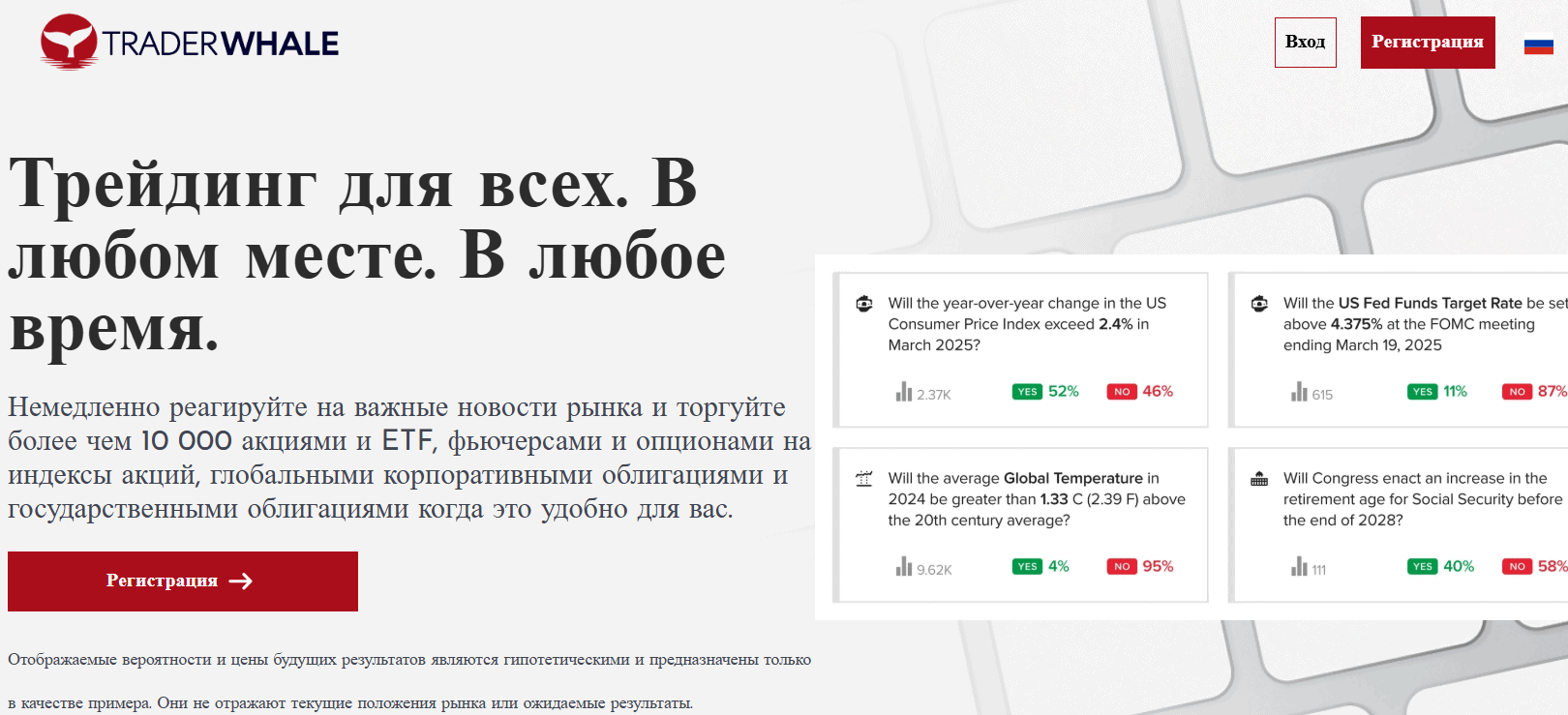Choose YES 11% on Fed Funds market
This screenshot has width=1568, height=715.
point(1437,392)
